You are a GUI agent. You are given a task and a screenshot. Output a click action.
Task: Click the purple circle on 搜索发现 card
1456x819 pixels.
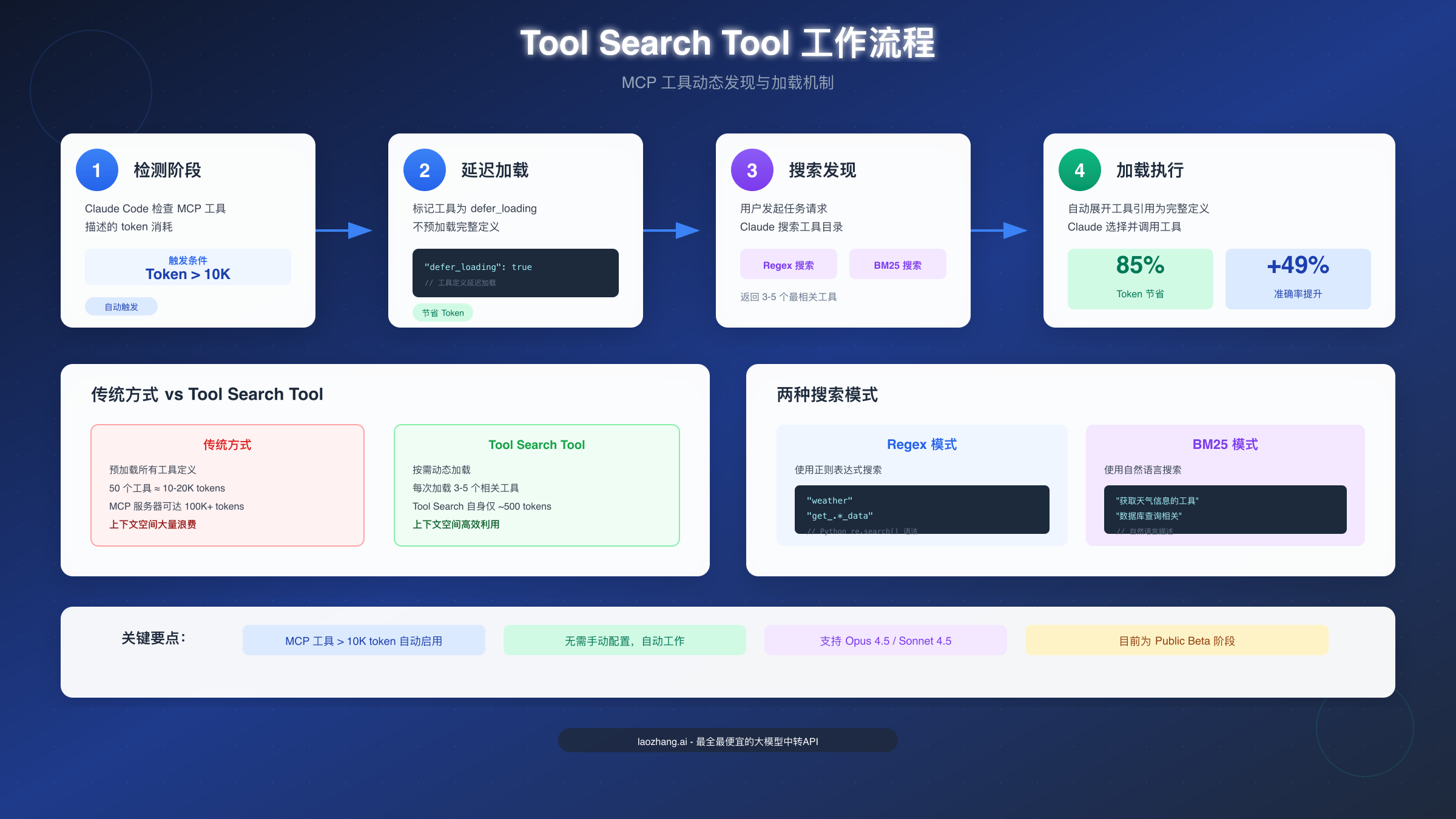pyautogui.click(x=752, y=170)
